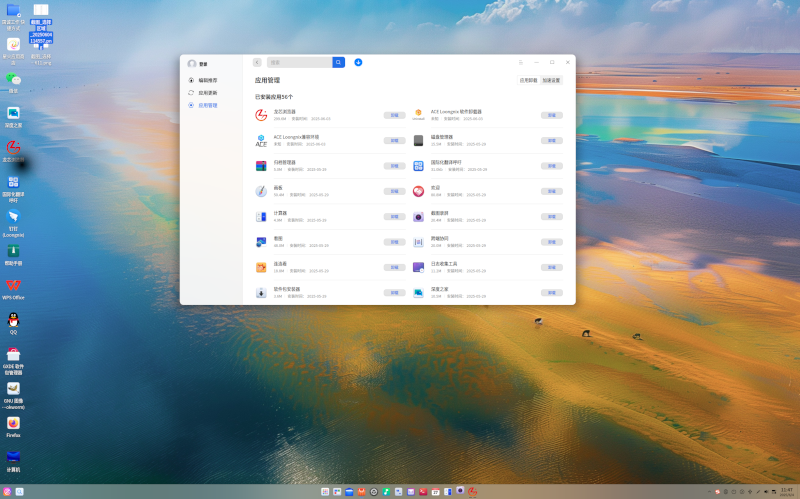Uninstall 日志收集工具 via its row button

click(552, 267)
